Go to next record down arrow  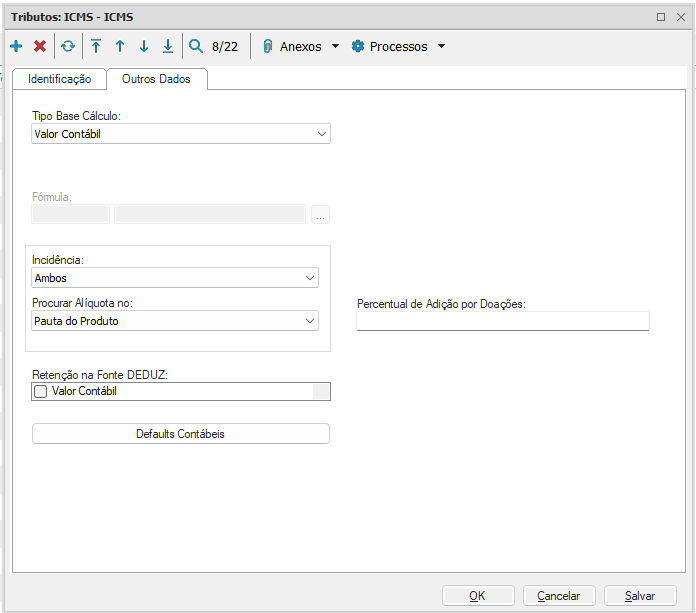click(x=144, y=46)
